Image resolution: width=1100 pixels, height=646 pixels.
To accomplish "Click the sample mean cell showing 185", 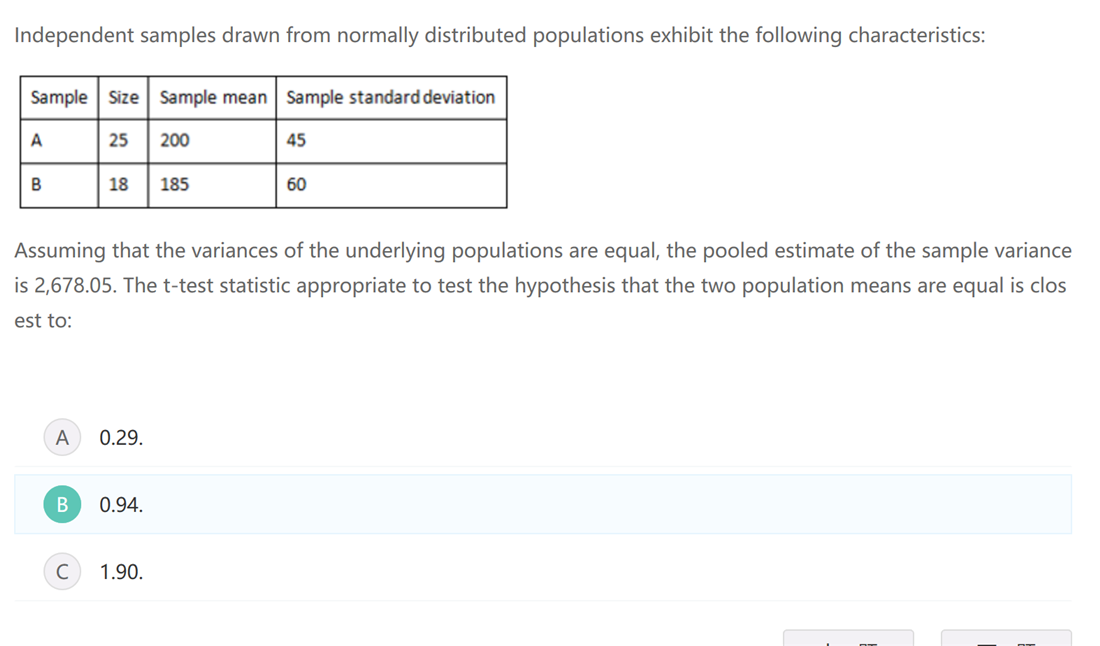I will coord(212,185).
